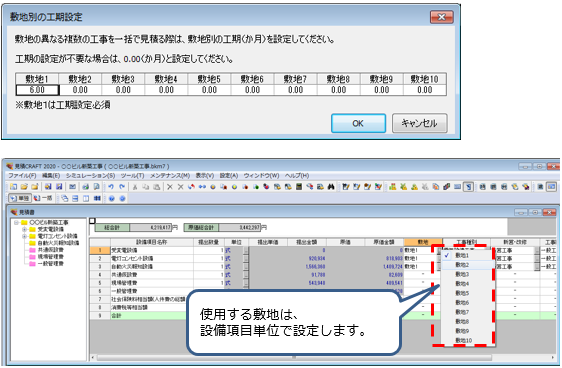The image size is (562, 368).
Task: Click the binoculars search icon
Action: point(331,187)
